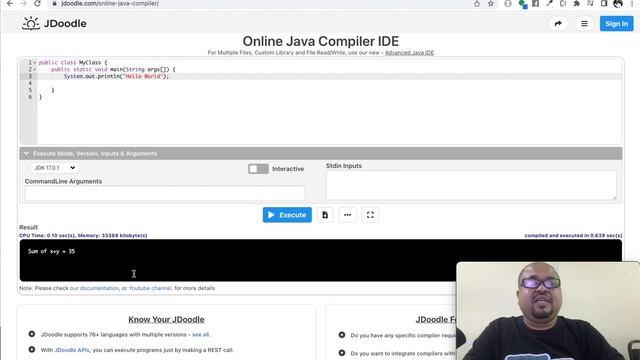Bookmark this page with the star icon
Viewport: 640px width, 360px height.
click(x=491, y=3)
